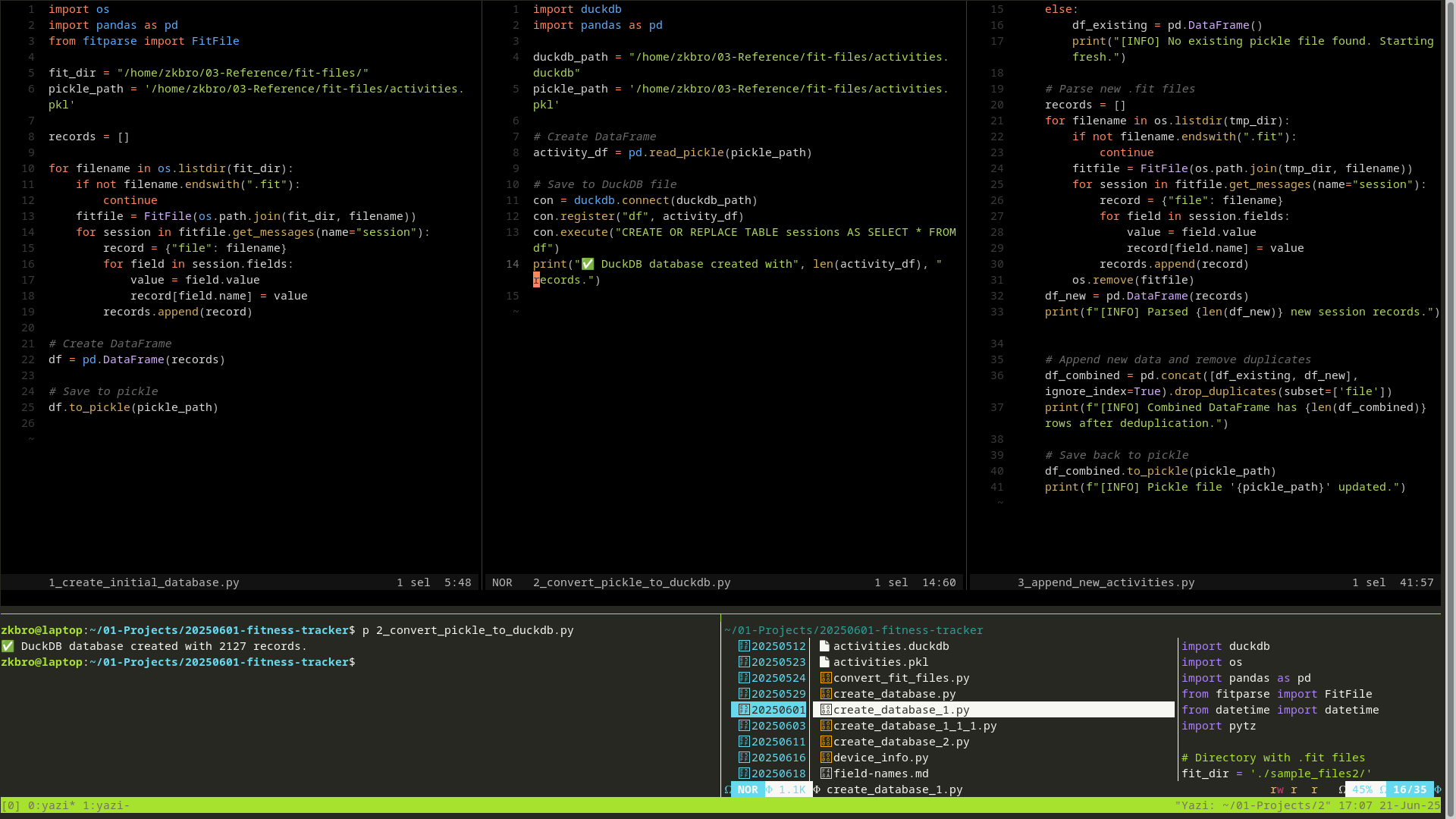Click the 16/35 position indicator
1456x819 pixels.
click(1409, 789)
